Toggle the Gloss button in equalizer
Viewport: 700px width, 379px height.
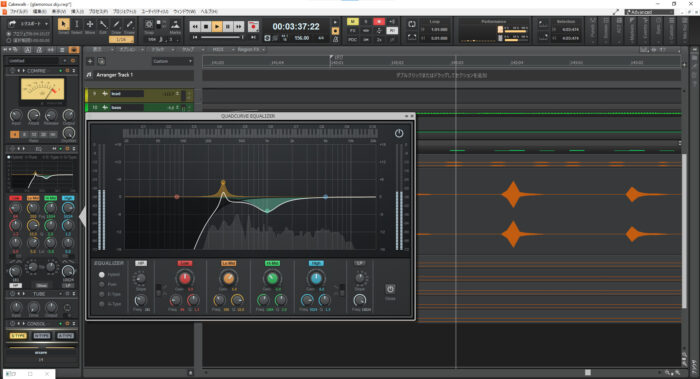pyautogui.click(x=390, y=289)
